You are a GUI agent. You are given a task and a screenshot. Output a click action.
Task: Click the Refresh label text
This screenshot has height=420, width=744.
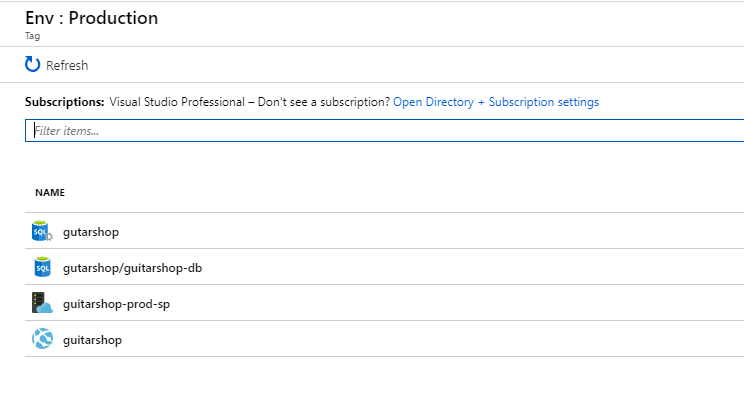[67, 65]
